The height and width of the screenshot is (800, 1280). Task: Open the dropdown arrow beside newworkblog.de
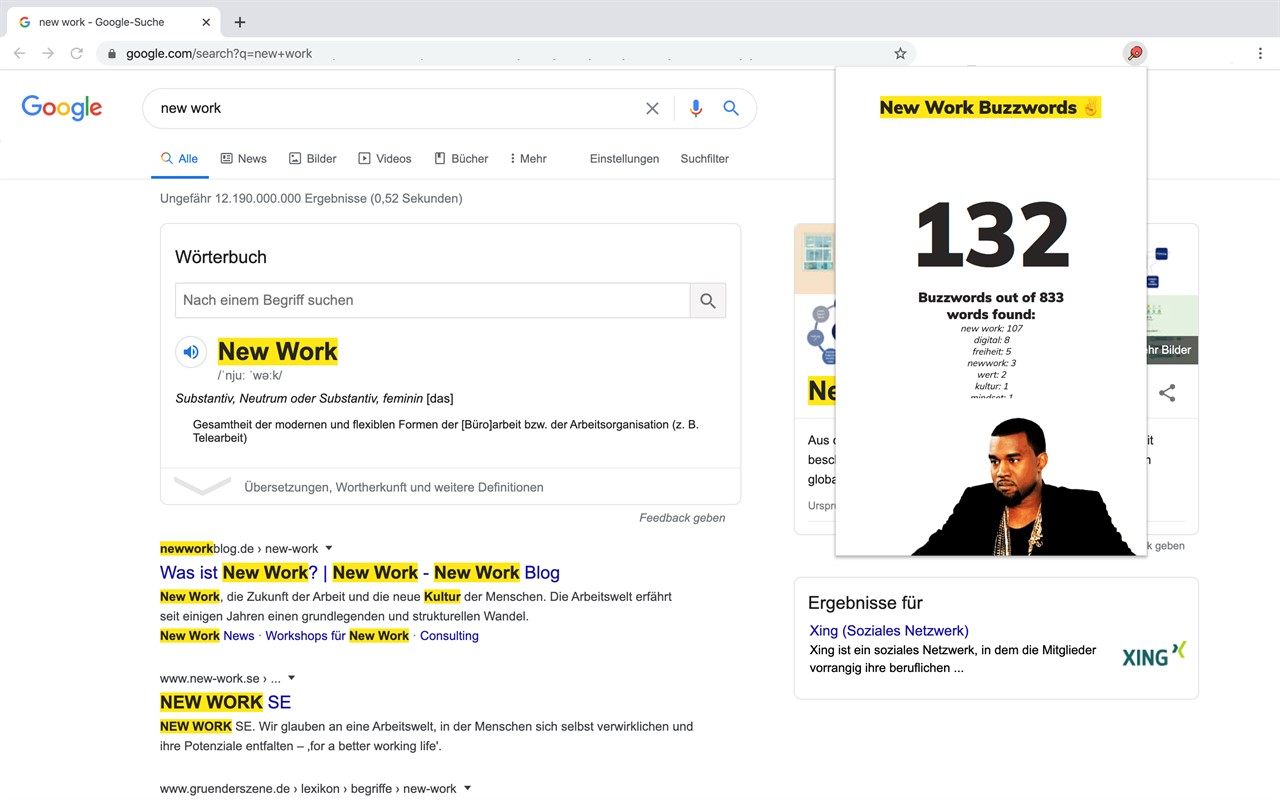coord(331,548)
